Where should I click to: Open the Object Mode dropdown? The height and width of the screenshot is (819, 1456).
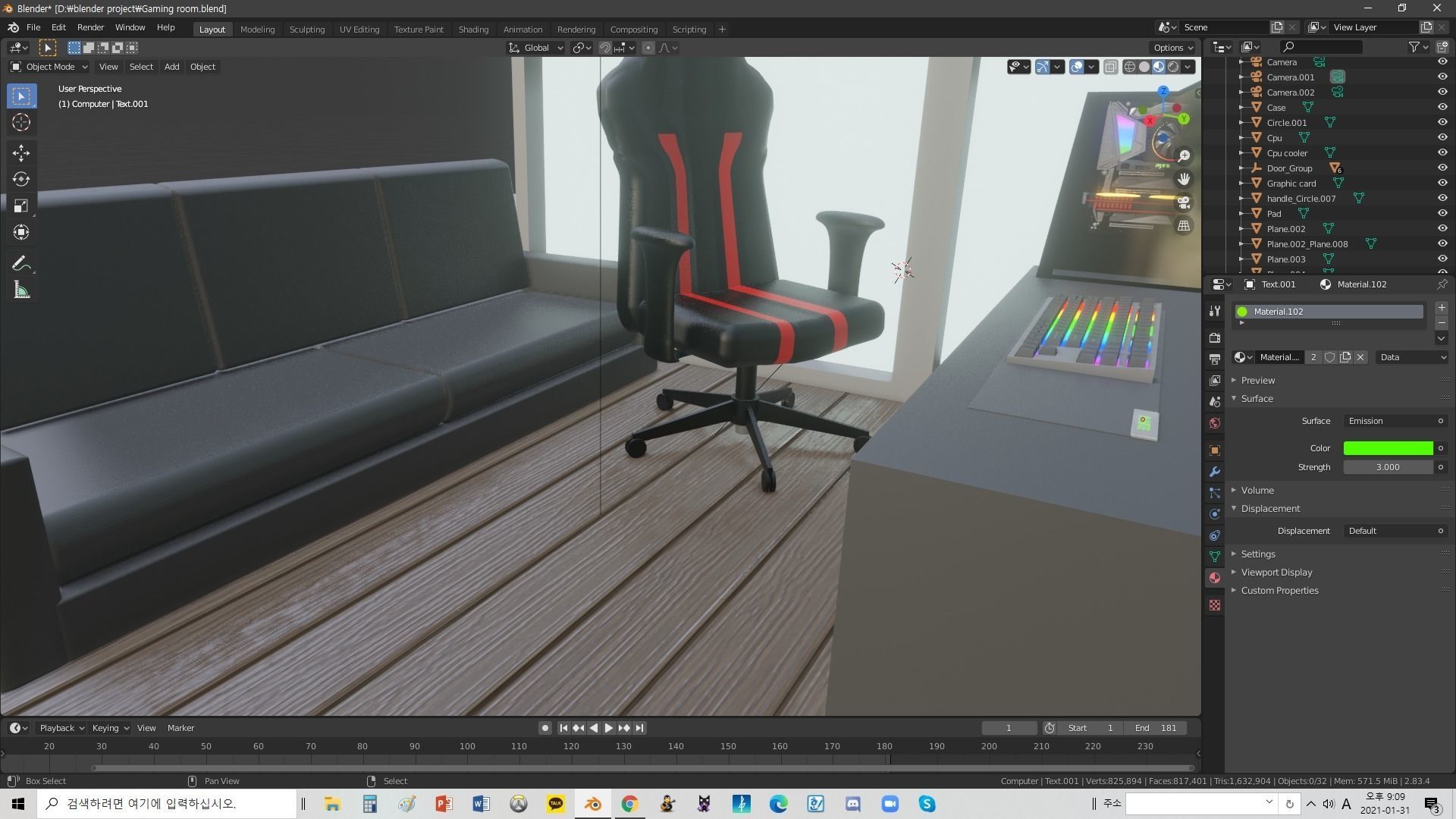point(49,67)
